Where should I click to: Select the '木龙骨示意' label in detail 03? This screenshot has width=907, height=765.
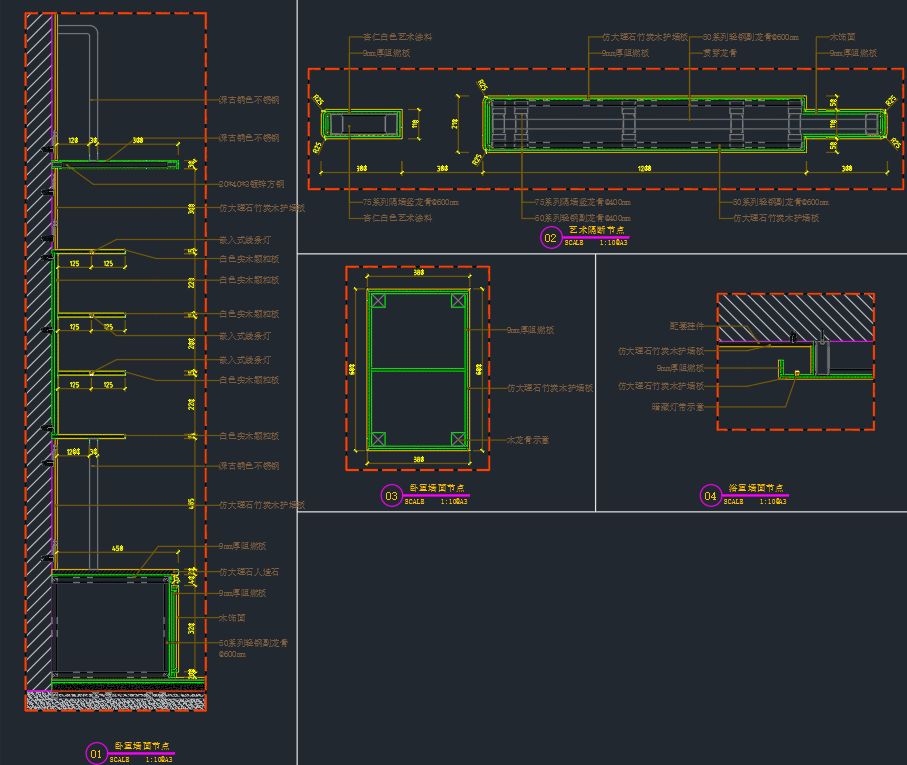(528, 440)
